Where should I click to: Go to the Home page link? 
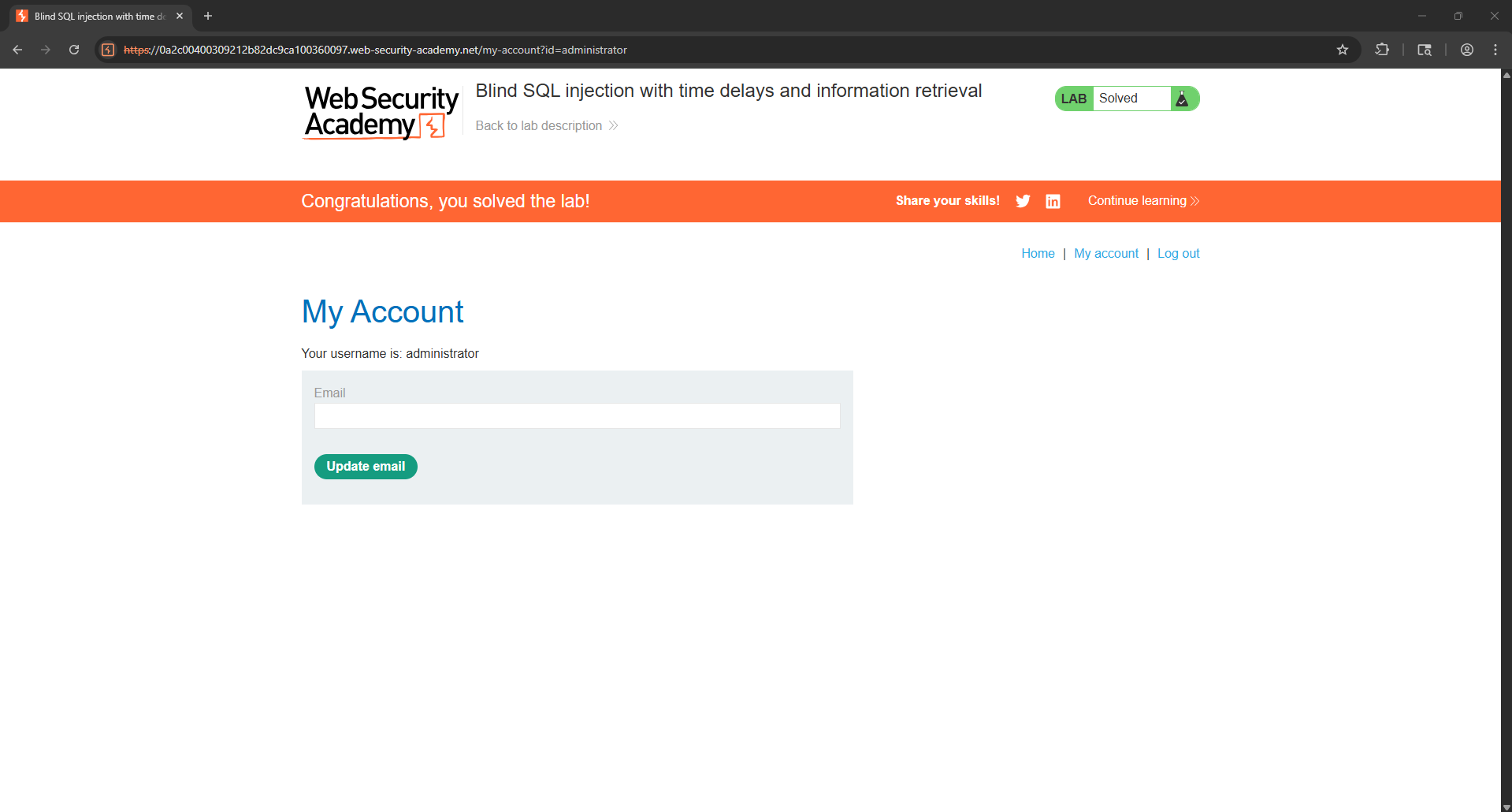1038,253
